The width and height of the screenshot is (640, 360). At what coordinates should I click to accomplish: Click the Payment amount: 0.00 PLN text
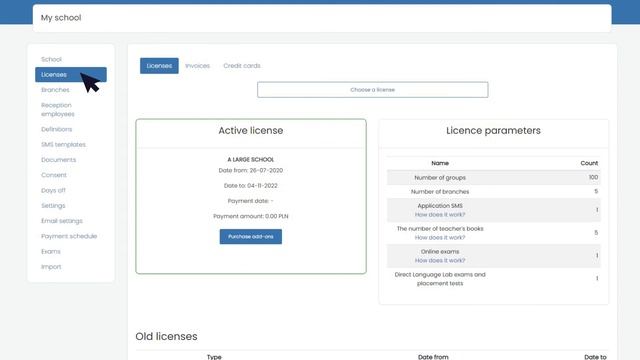coord(251,216)
